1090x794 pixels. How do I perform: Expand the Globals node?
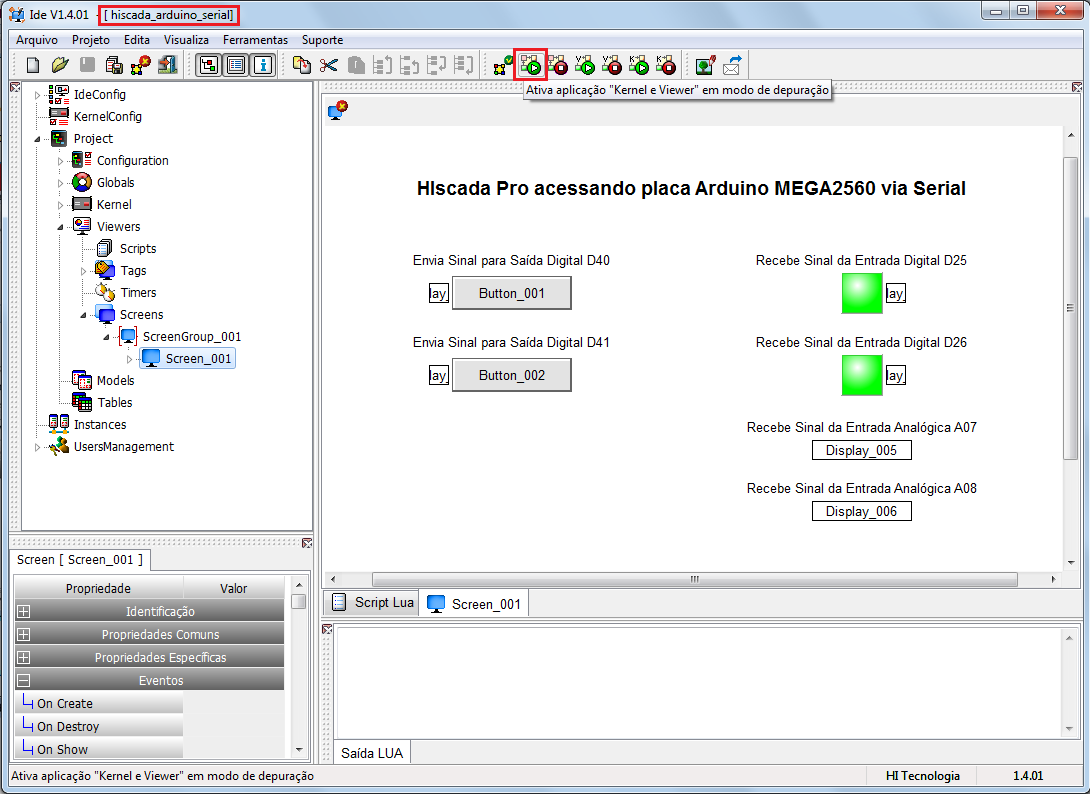click(x=60, y=183)
